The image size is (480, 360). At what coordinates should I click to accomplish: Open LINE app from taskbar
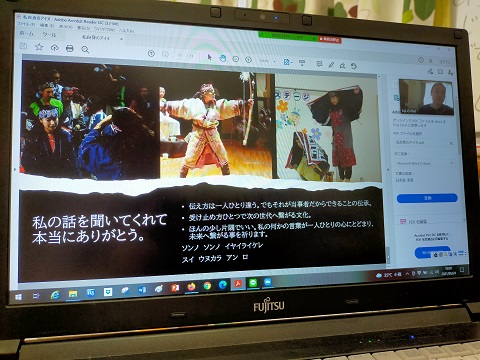[x=253, y=283]
